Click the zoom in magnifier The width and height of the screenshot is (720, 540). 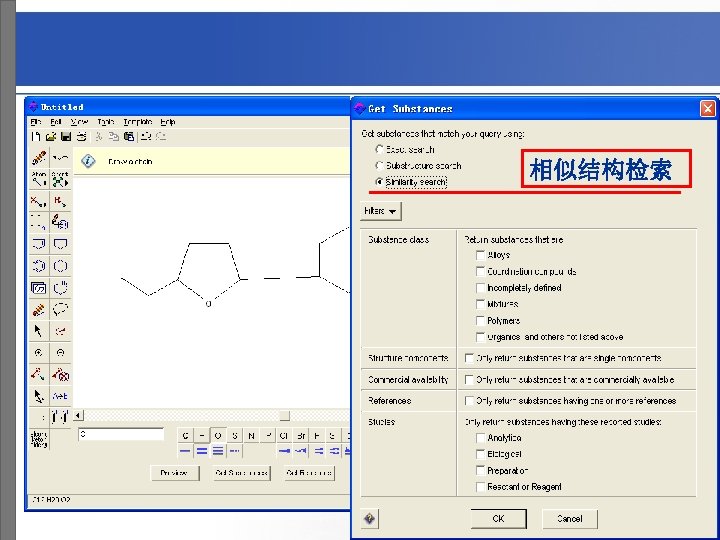(39, 353)
